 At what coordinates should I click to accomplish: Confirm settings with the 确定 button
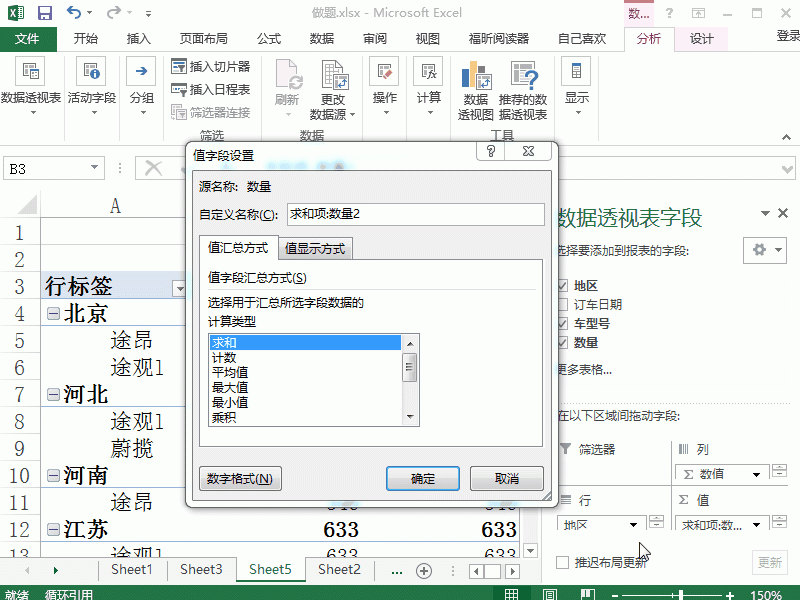pyautogui.click(x=422, y=478)
